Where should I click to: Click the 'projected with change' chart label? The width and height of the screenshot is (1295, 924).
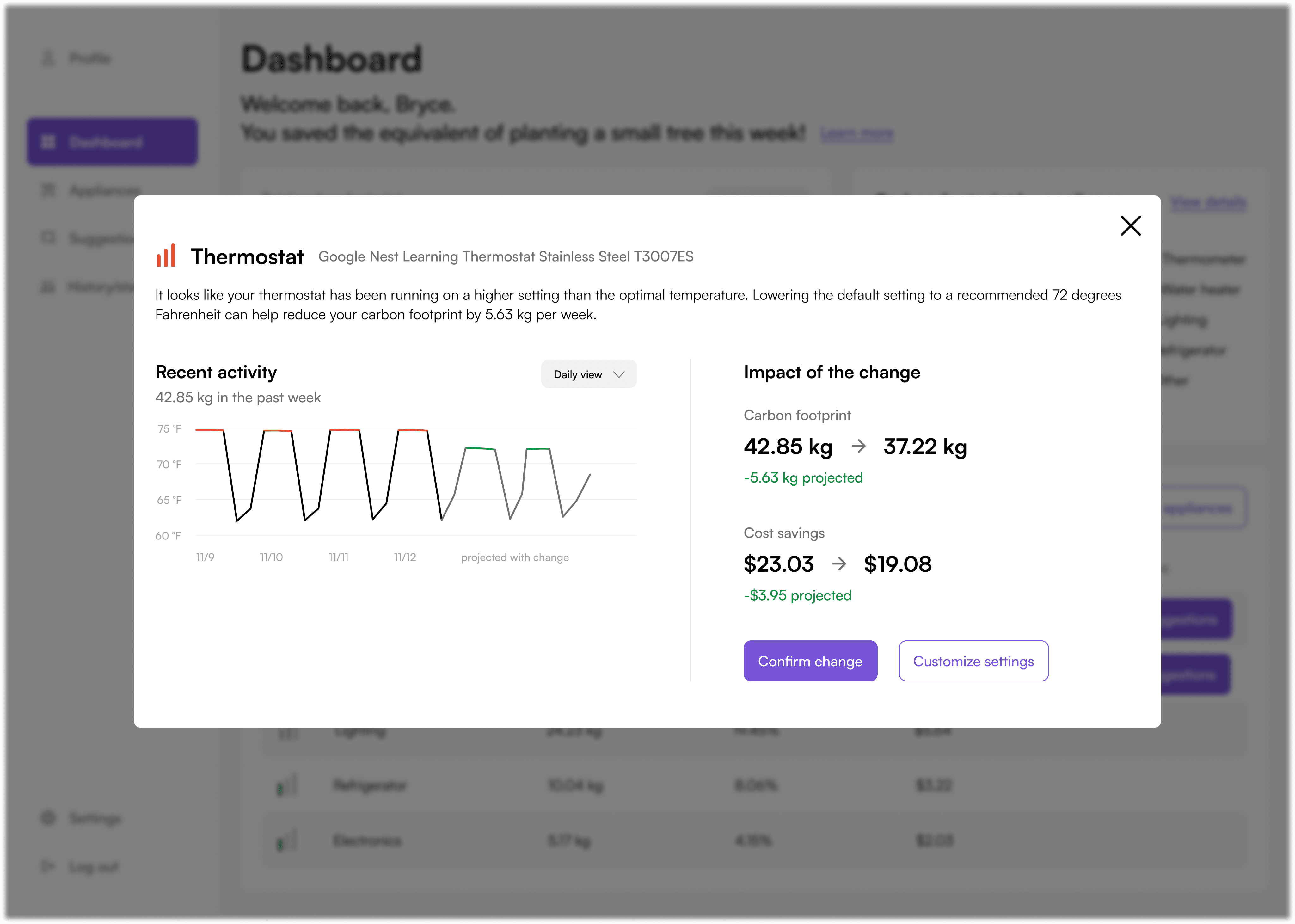(x=515, y=557)
